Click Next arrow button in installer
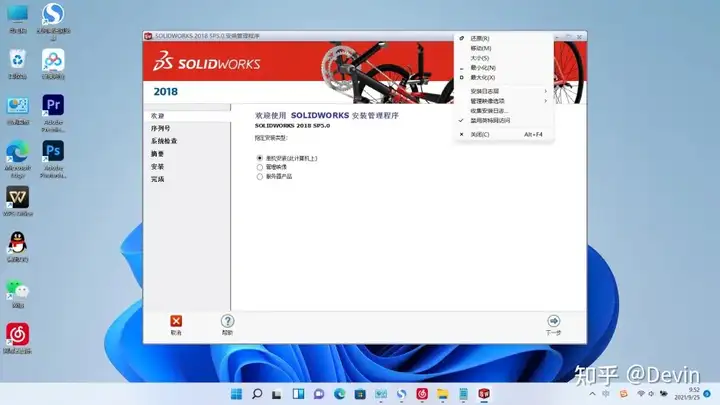 coord(553,325)
